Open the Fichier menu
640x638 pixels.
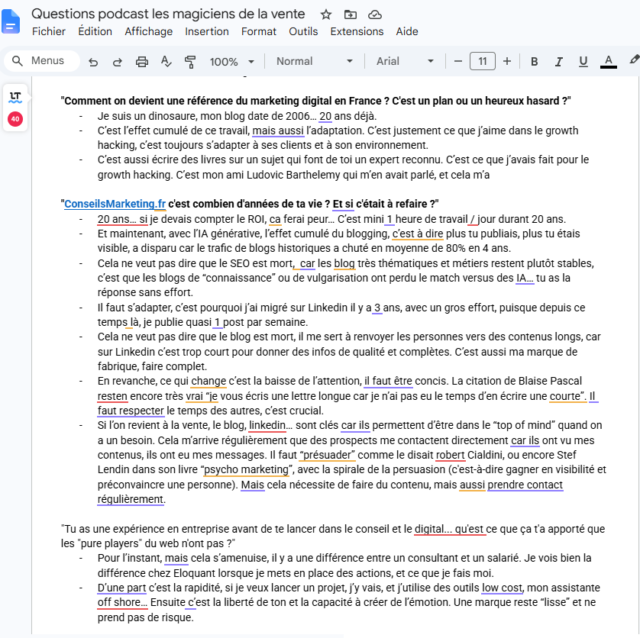coord(49,31)
